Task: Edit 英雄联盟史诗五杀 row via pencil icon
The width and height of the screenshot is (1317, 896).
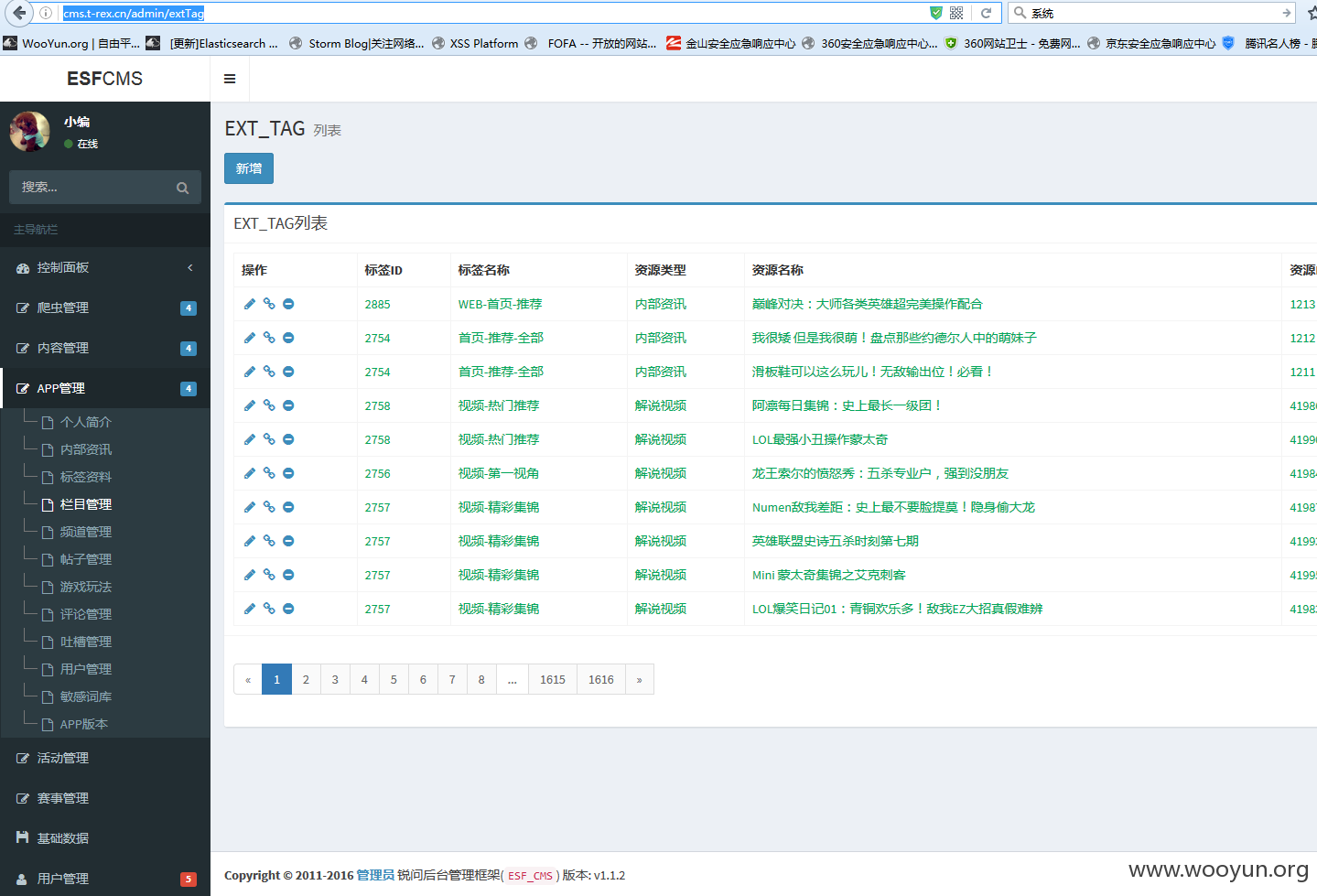Action: click(250, 541)
